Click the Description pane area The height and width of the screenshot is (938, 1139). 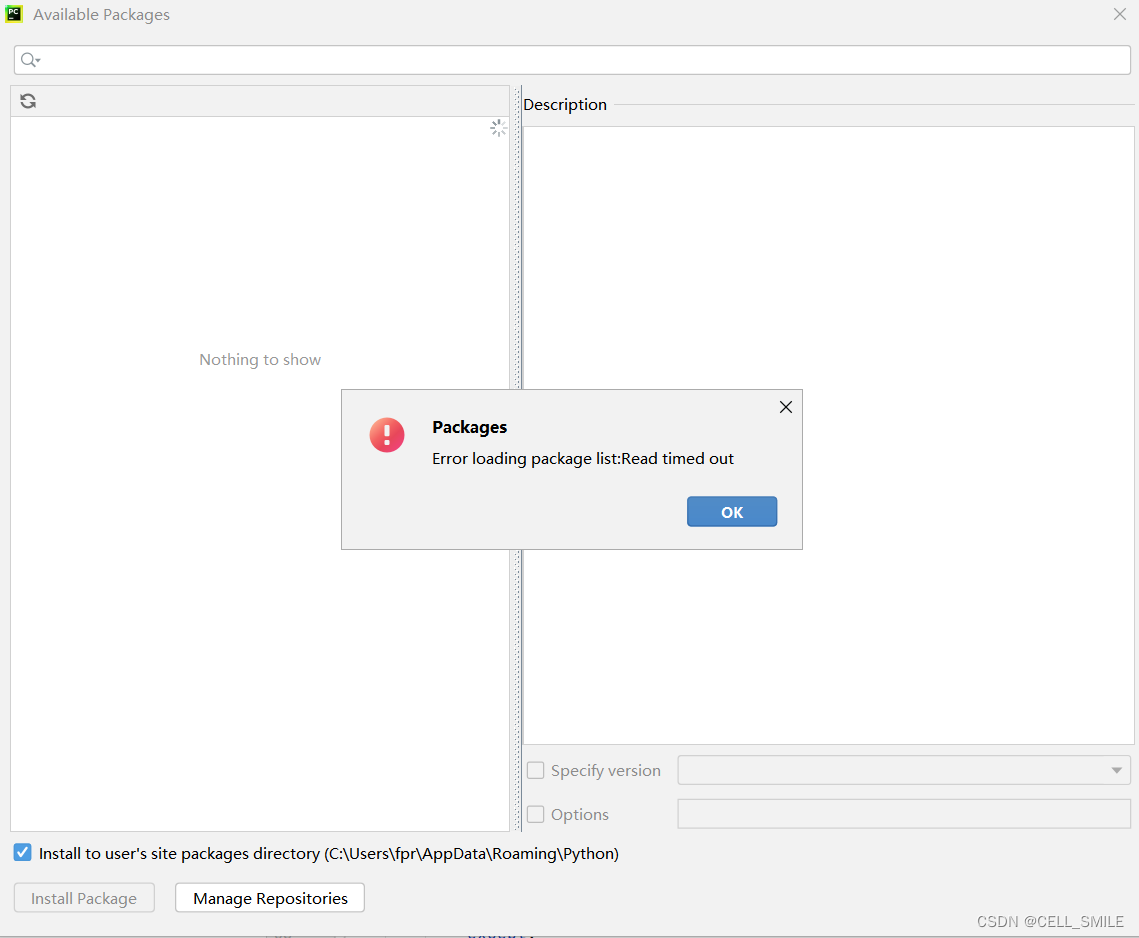point(828,435)
